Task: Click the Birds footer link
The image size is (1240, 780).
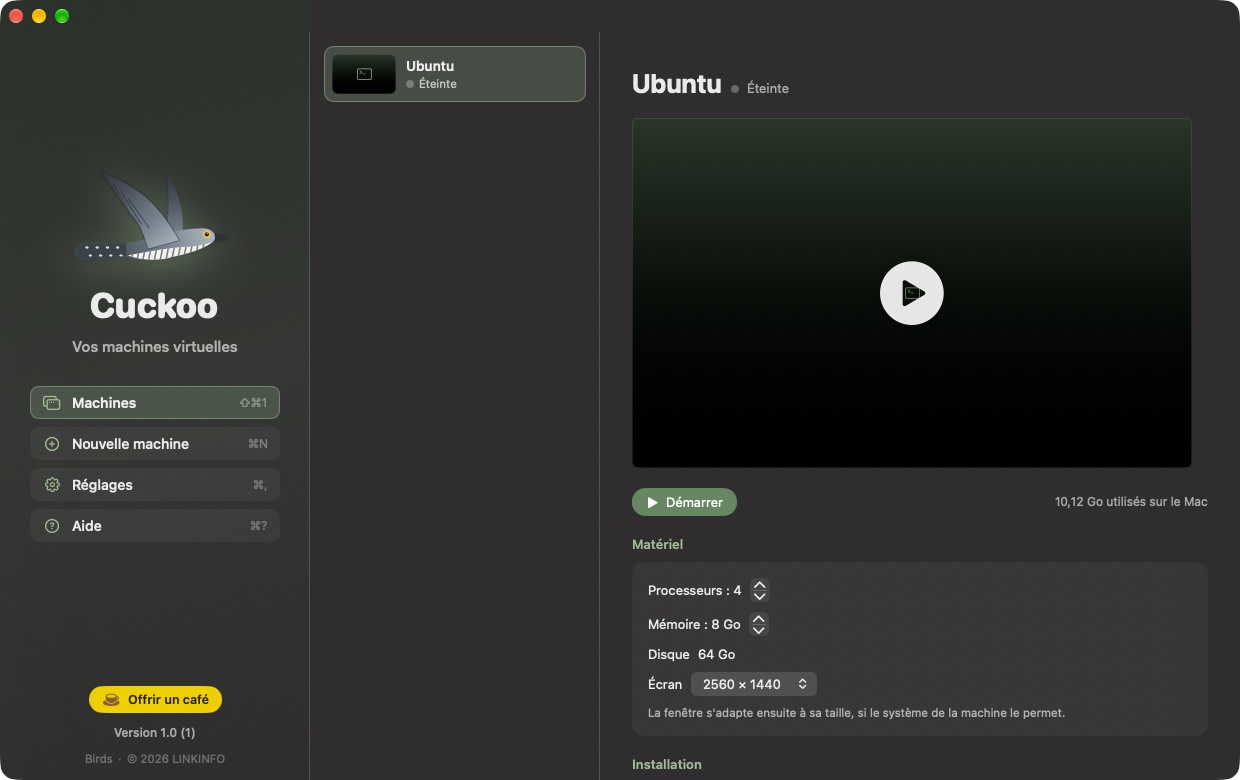Action: tap(99, 759)
